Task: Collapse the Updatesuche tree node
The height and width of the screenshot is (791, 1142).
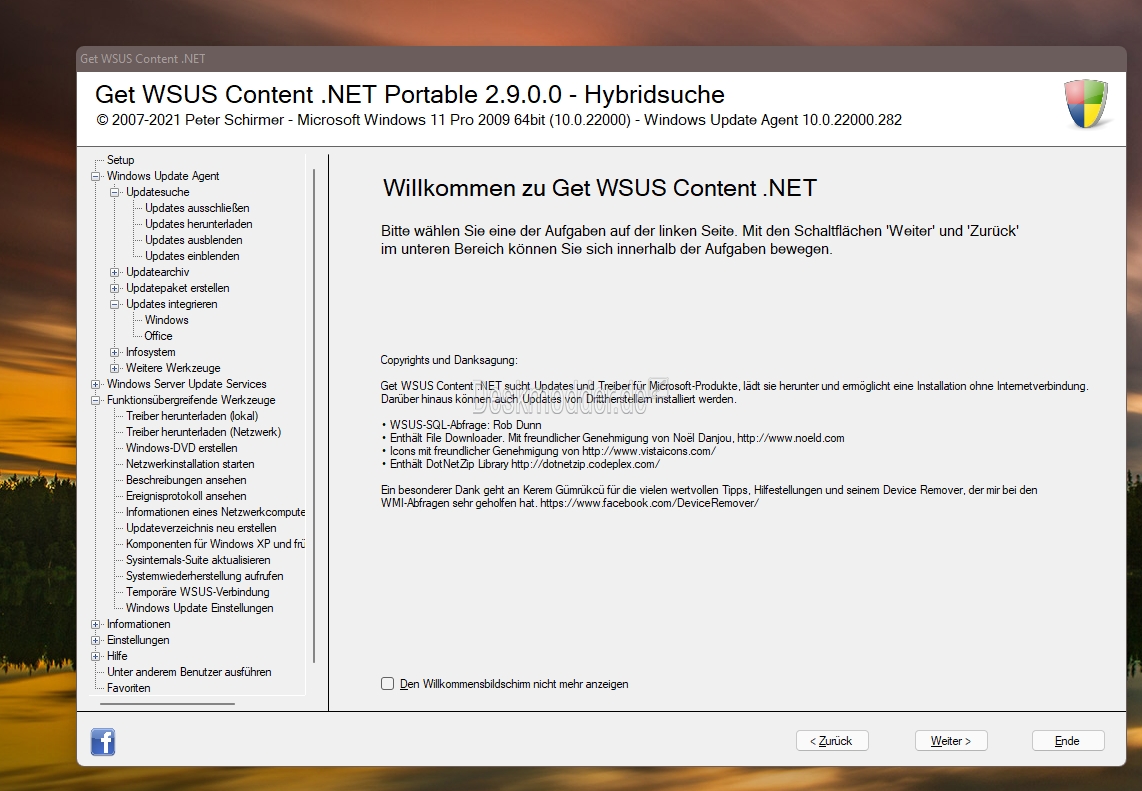Action: [114, 192]
